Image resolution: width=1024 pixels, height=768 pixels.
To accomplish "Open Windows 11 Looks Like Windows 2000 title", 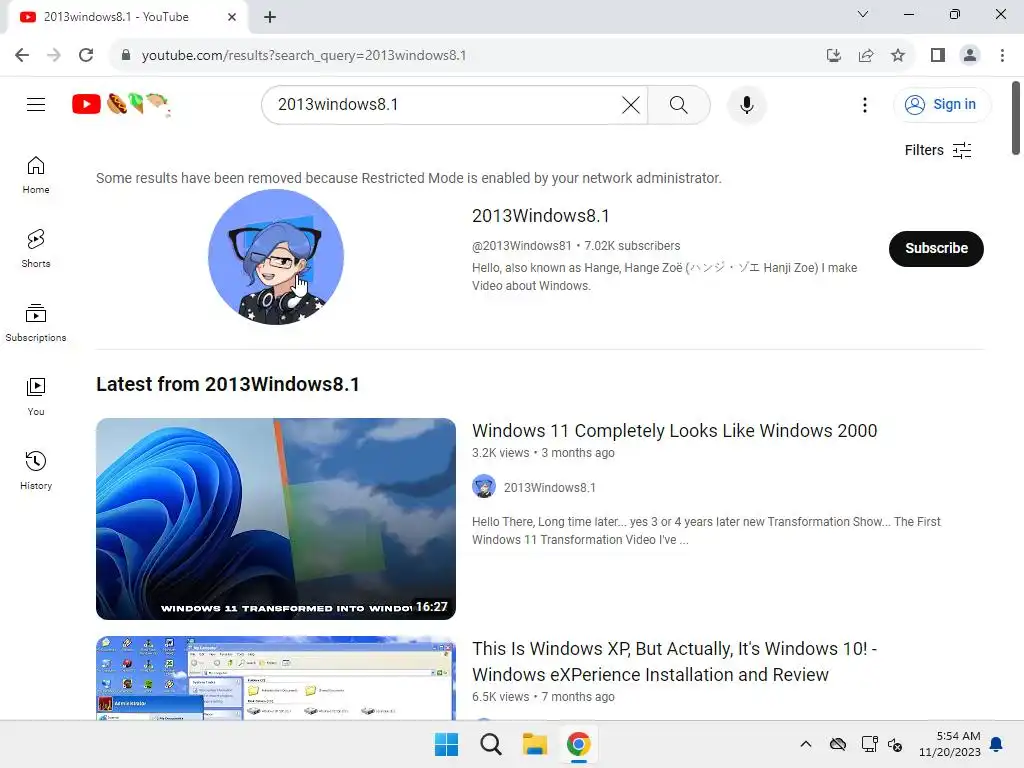I will pyautogui.click(x=674, y=430).
